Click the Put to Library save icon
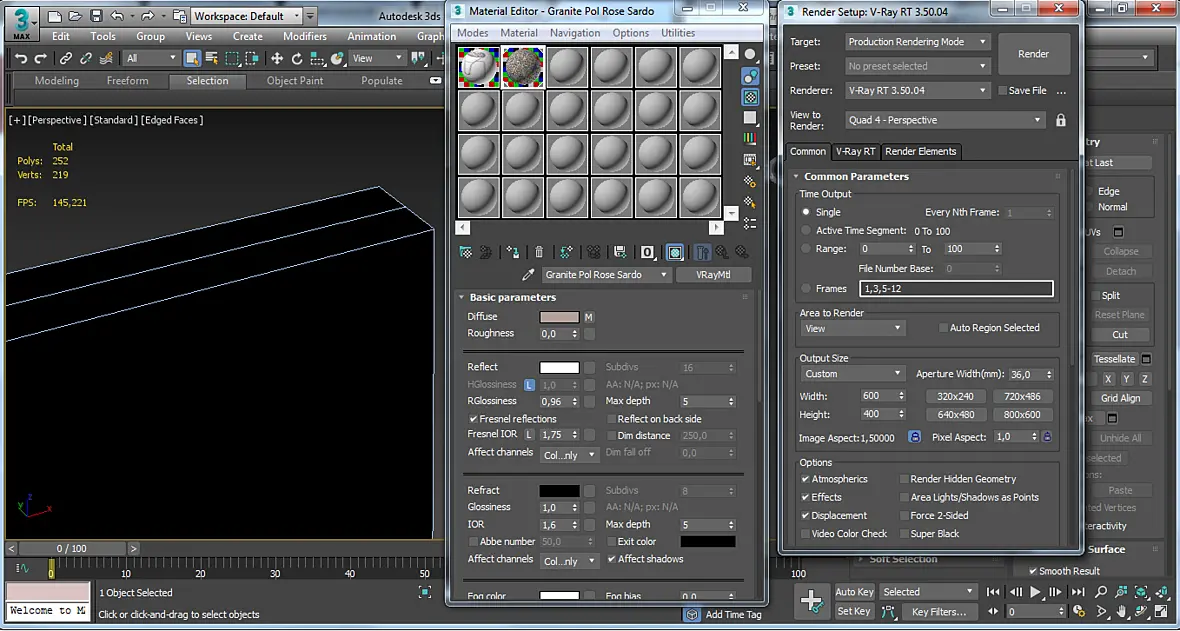 pos(619,252)
